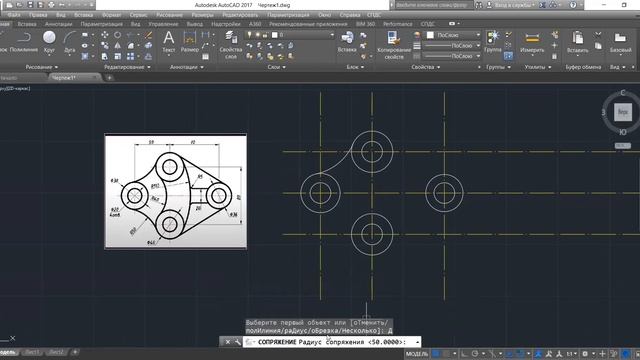Switch to the Управление ribbon tab
Screen dimensions: 640x360
coord(163,24)
